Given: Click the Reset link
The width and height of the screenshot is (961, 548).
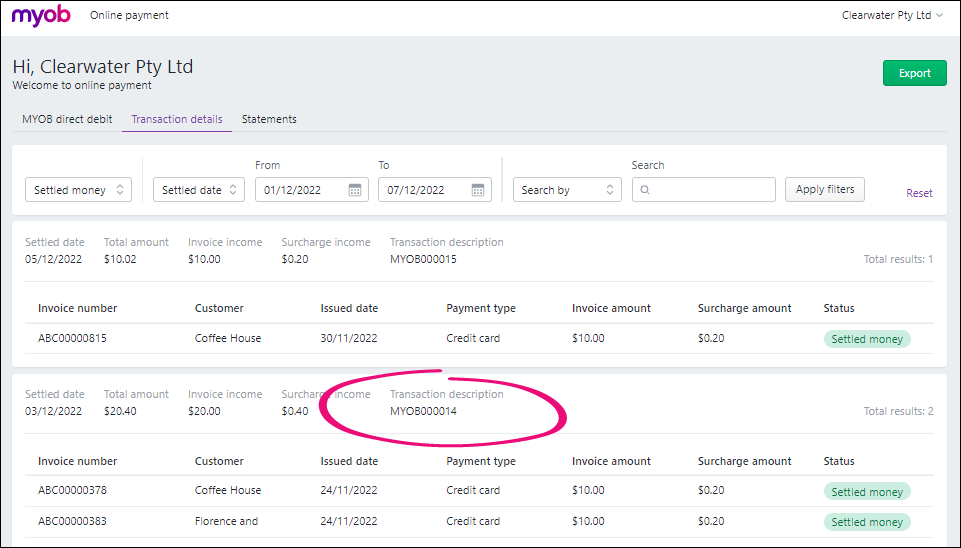Looking at the screenshot, I should tap(919, 193).
